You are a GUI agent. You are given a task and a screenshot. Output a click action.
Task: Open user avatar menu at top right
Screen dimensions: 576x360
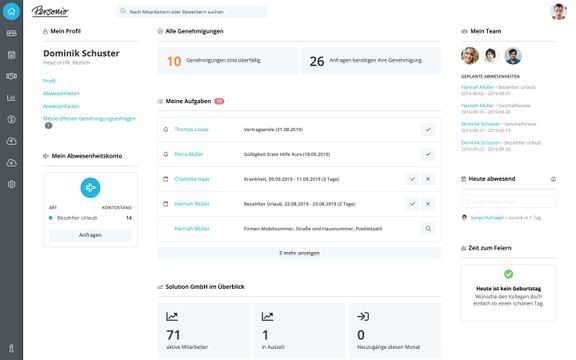(558, 11)
